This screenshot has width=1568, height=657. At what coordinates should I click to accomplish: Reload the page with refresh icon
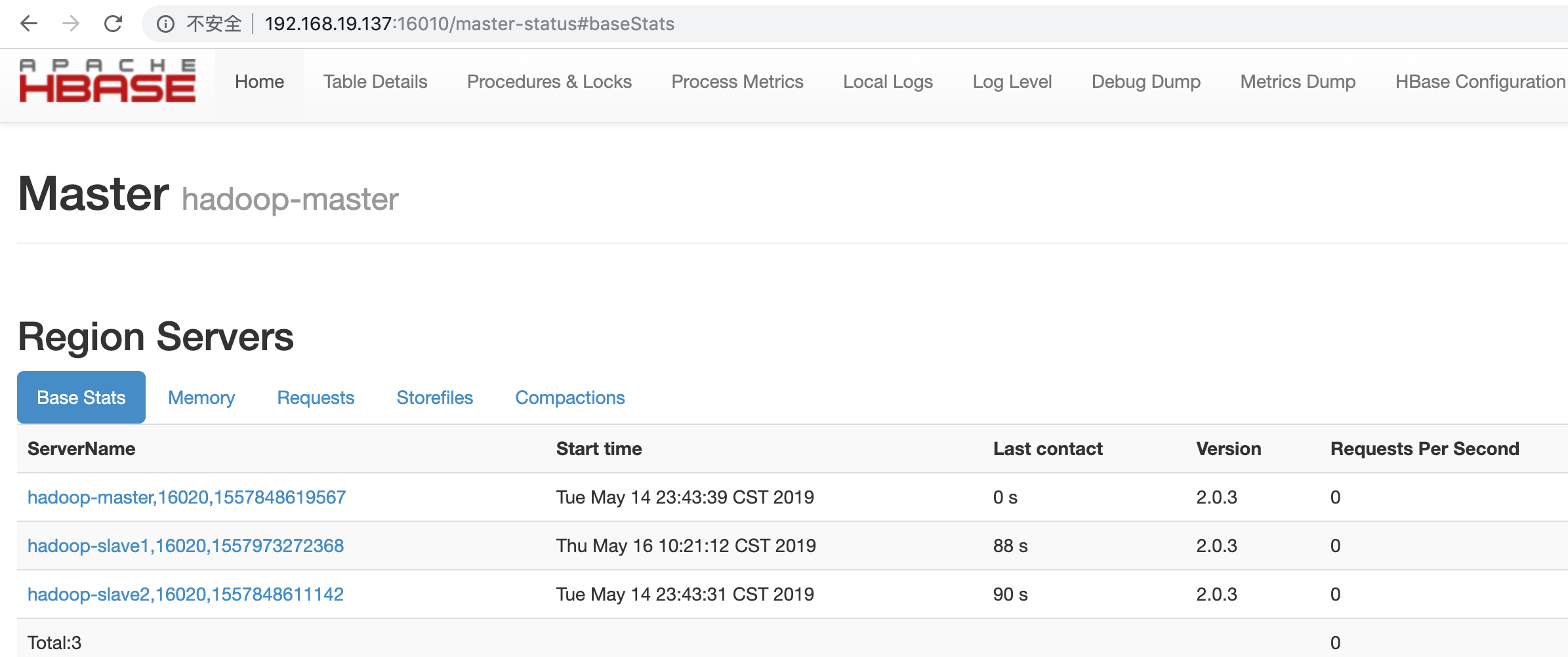(x=113, y=24)
